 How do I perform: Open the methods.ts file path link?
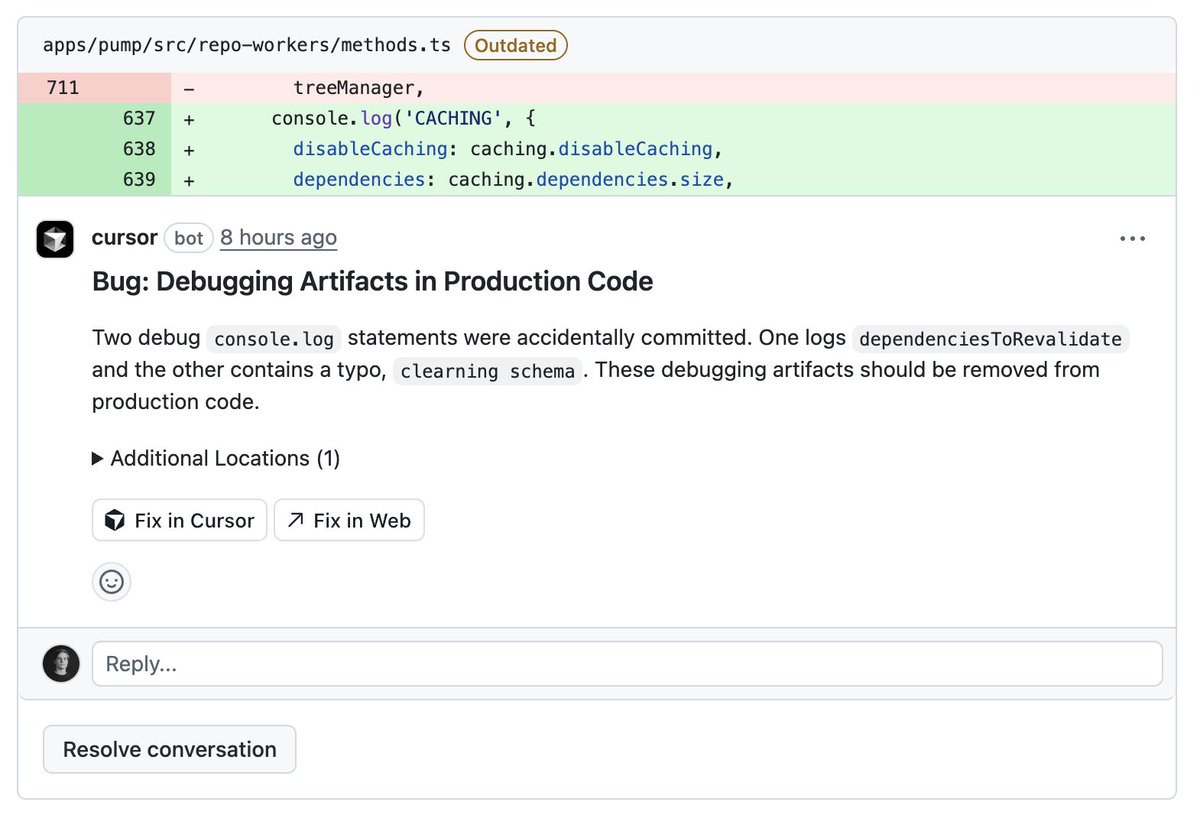pyautogui.click(x=246, y=45)
